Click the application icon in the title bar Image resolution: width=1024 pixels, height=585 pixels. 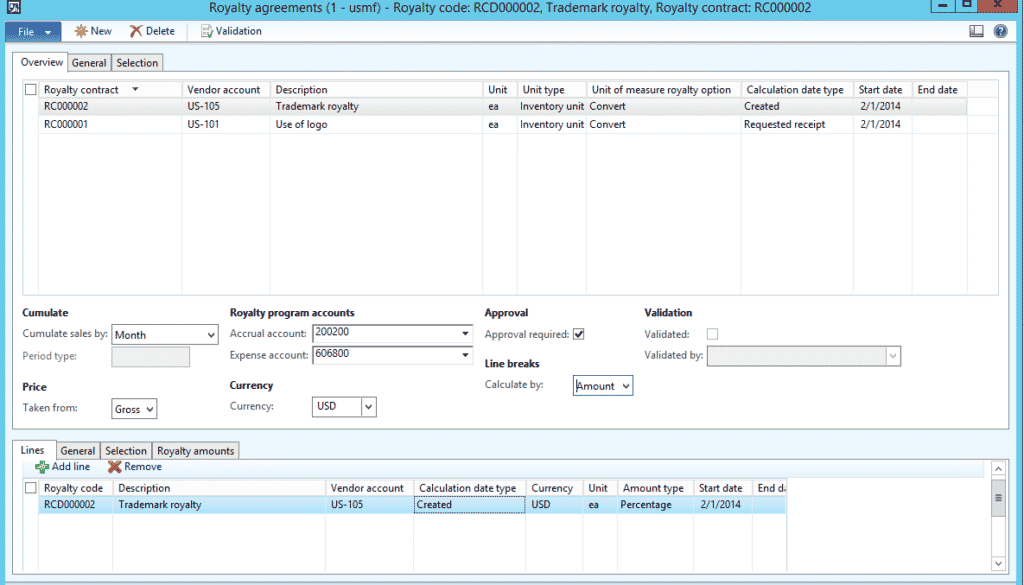(13, 8)
